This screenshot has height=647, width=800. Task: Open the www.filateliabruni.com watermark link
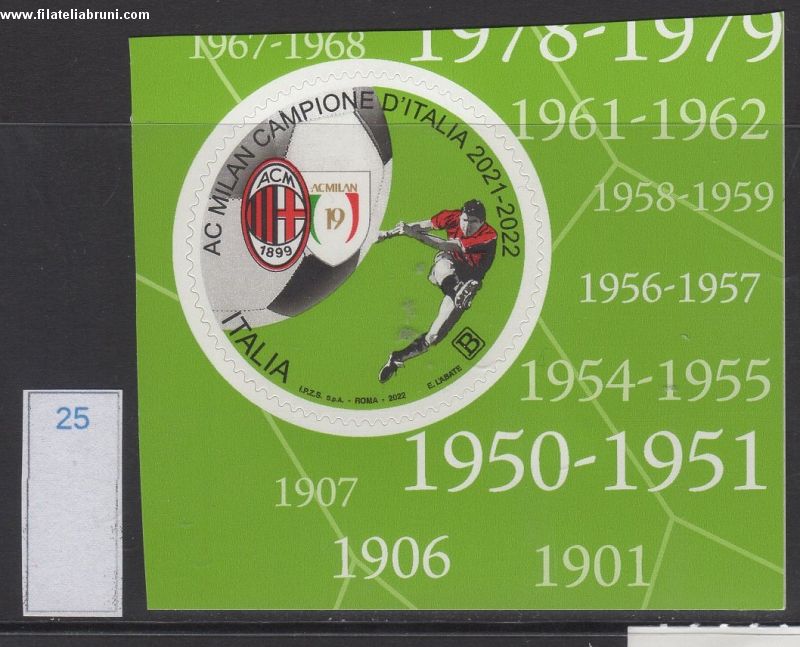75,14
